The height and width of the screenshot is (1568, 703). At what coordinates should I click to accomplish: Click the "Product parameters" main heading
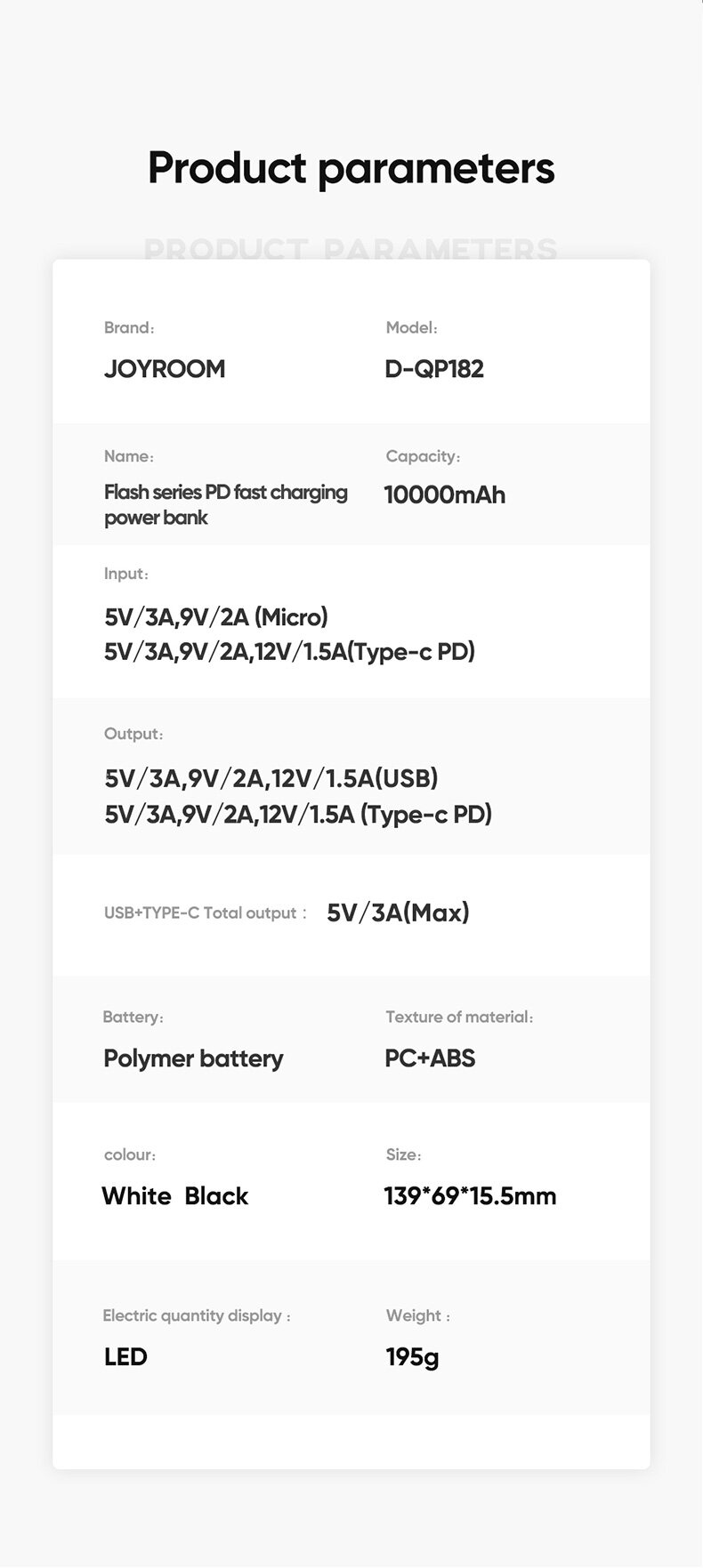(351, 168)
